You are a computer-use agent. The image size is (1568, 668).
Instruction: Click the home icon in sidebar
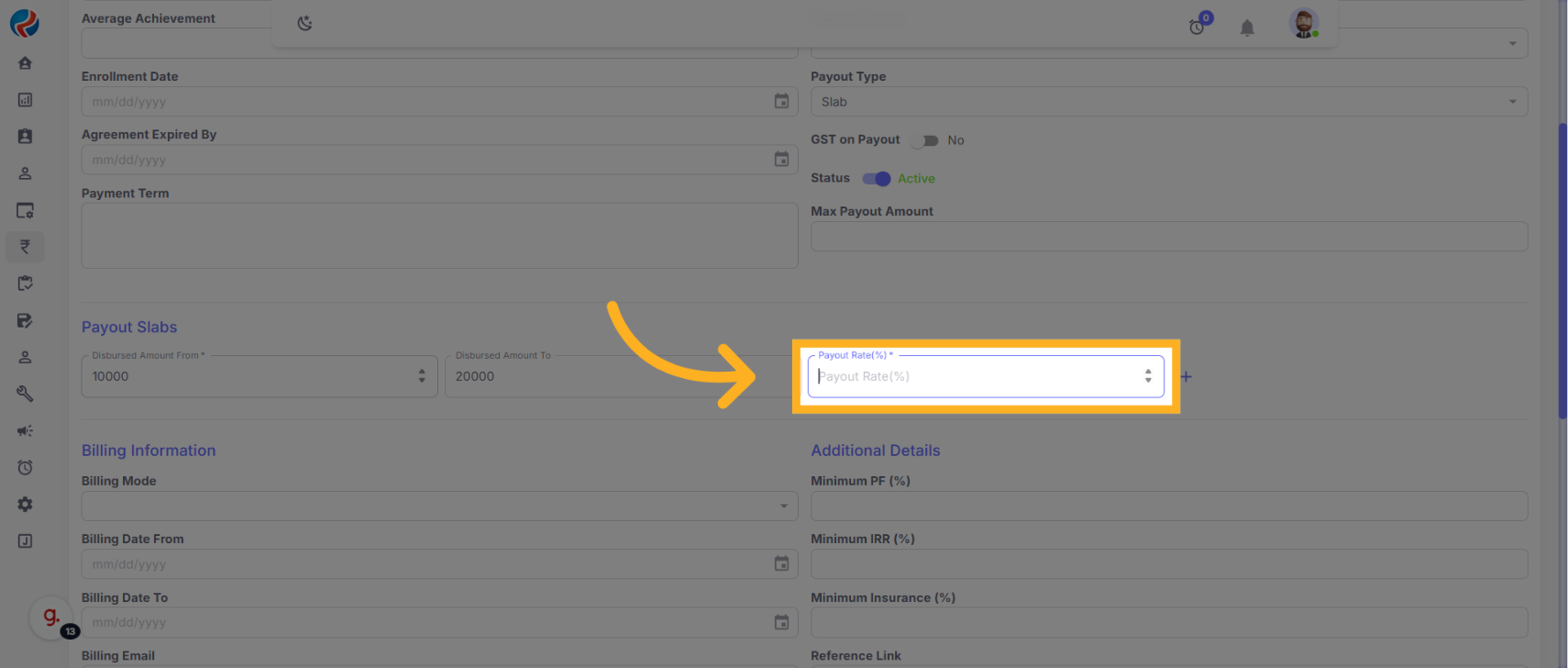pos(25,63)
